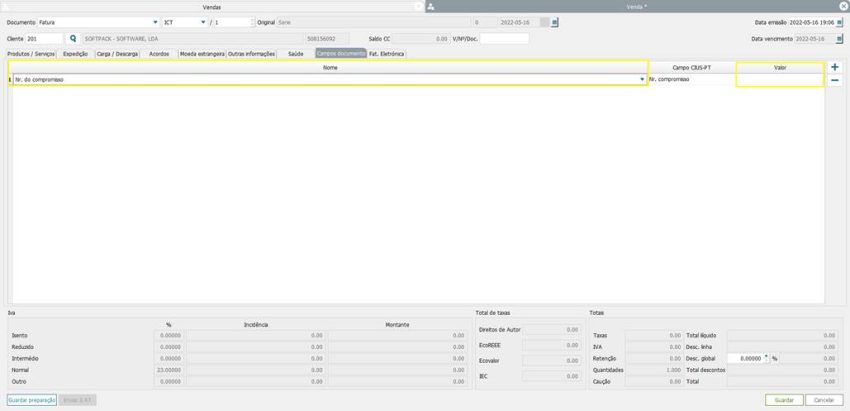
Task: Click the Cliente number input field
Action: tap(44, 38)
